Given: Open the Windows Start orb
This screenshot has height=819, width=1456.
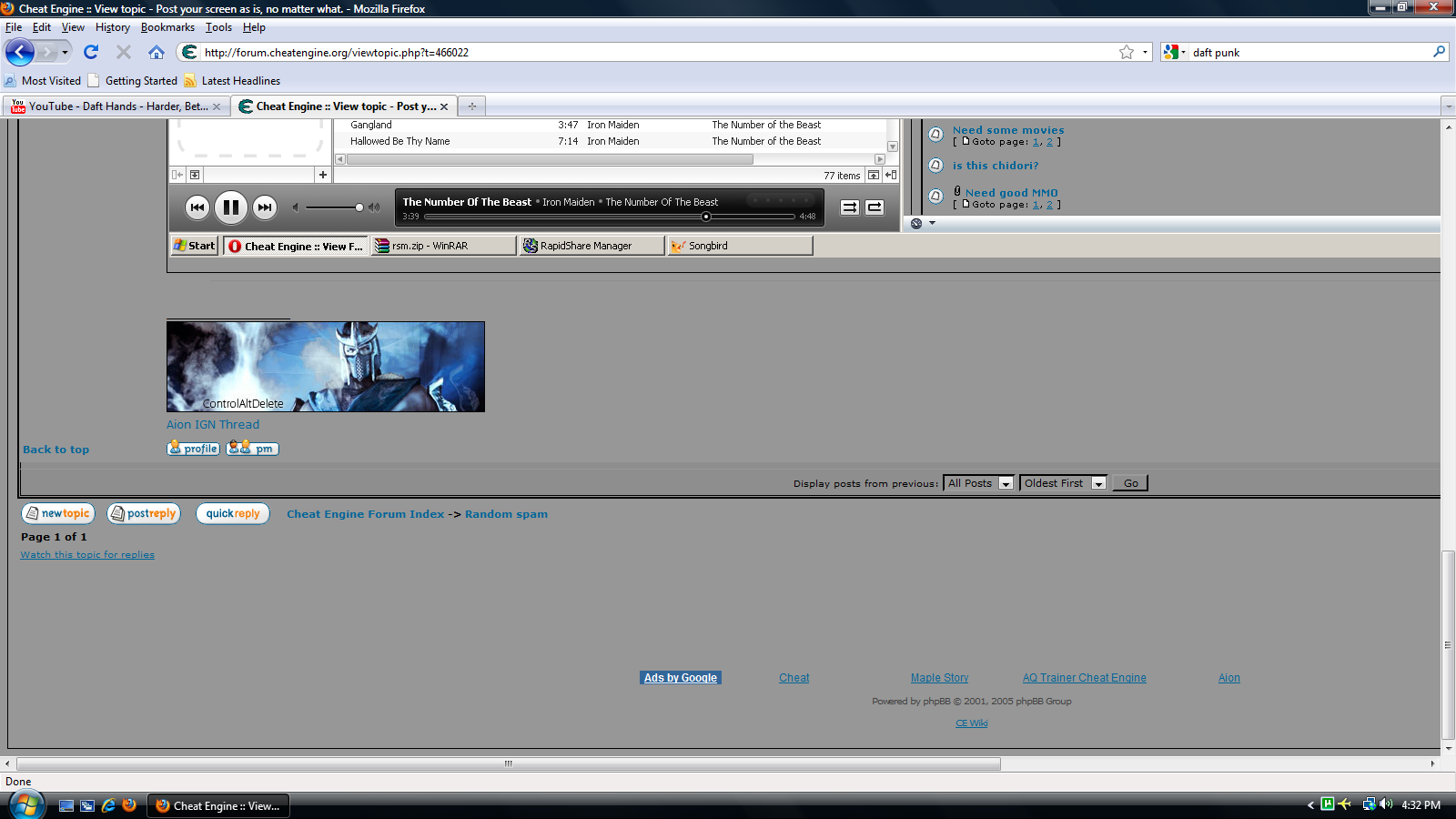Looking at the screenshot, I should click(26, 805).
